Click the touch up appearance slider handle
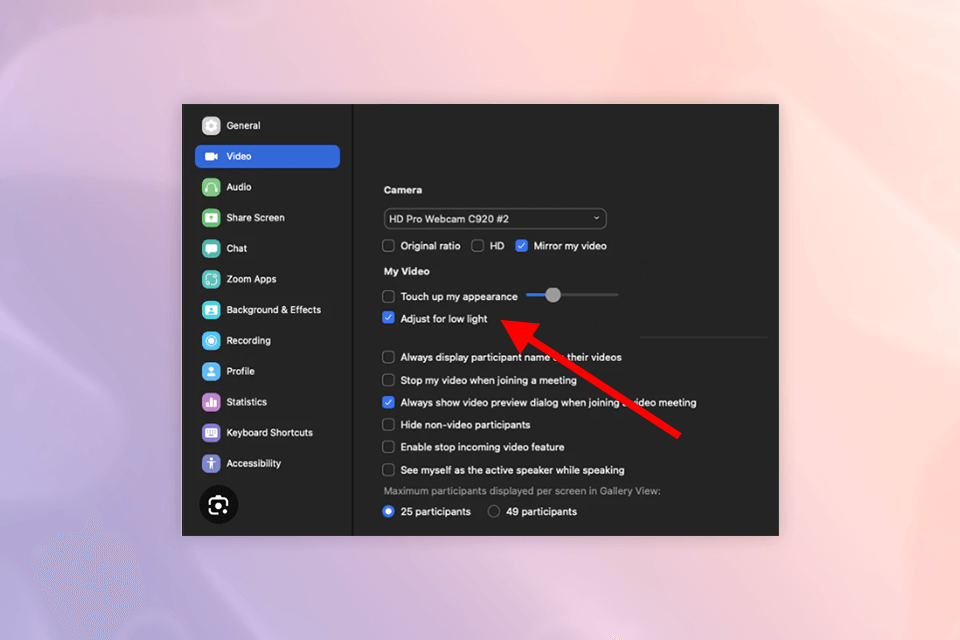The image size is (960, 640). [x=553, y=295]
